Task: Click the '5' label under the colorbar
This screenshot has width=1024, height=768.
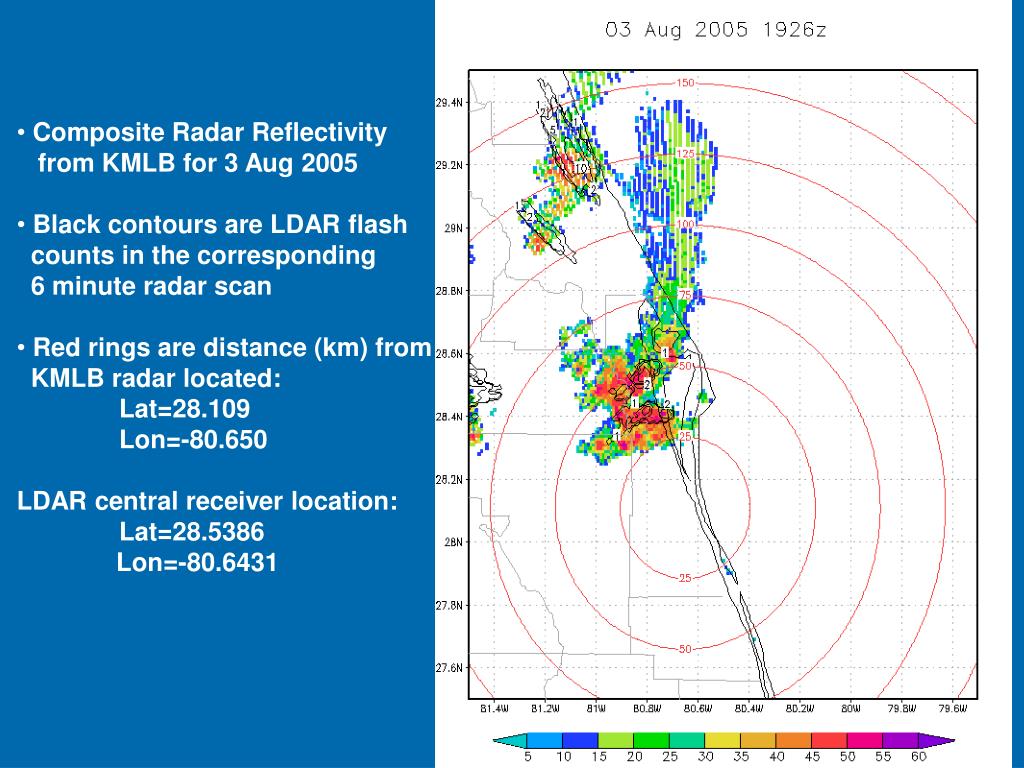Action: click(528, 756)
